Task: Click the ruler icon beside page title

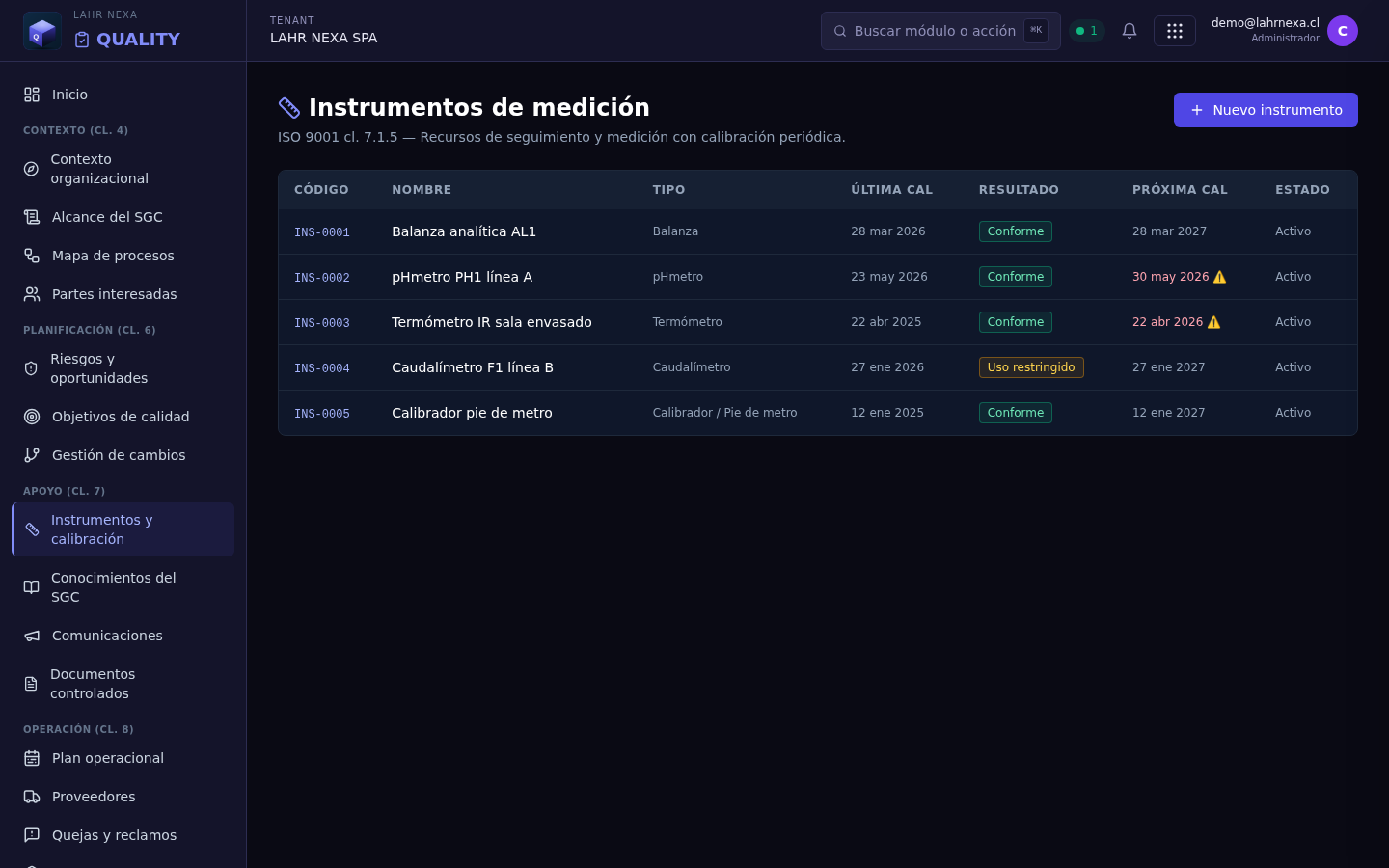Action: (289, 107)
